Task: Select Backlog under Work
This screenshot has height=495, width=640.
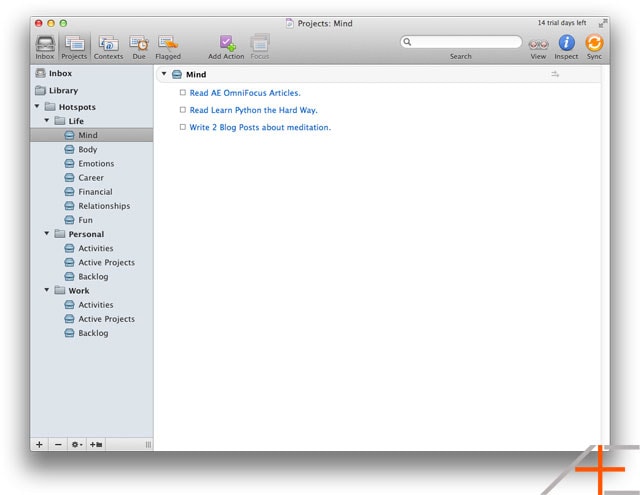Action: pyautogui.click(x=92, y=333)
